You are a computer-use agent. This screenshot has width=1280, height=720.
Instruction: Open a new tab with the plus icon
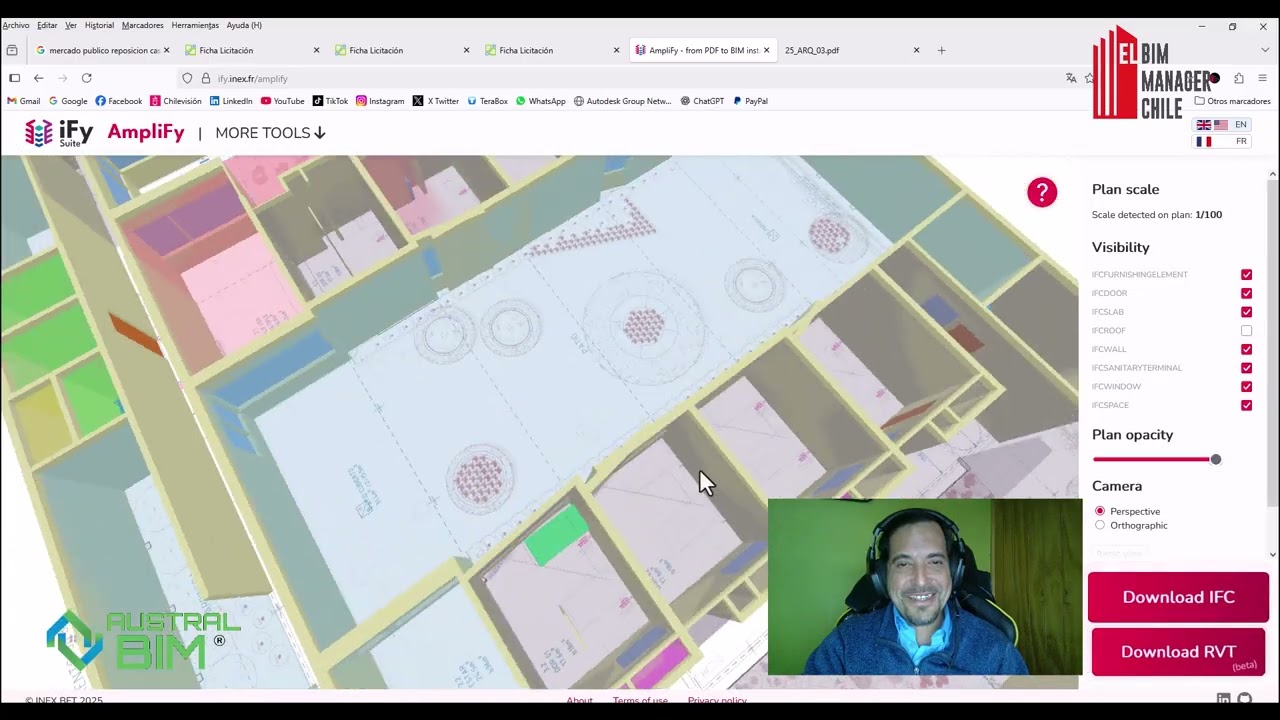(x=941, y=50)
